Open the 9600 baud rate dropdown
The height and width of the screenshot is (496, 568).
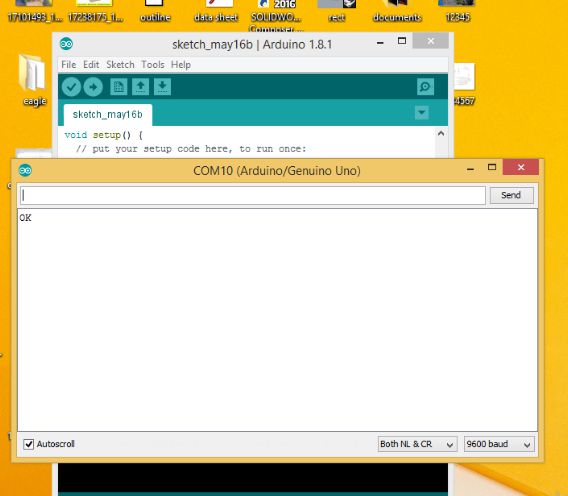click(498, 444)
